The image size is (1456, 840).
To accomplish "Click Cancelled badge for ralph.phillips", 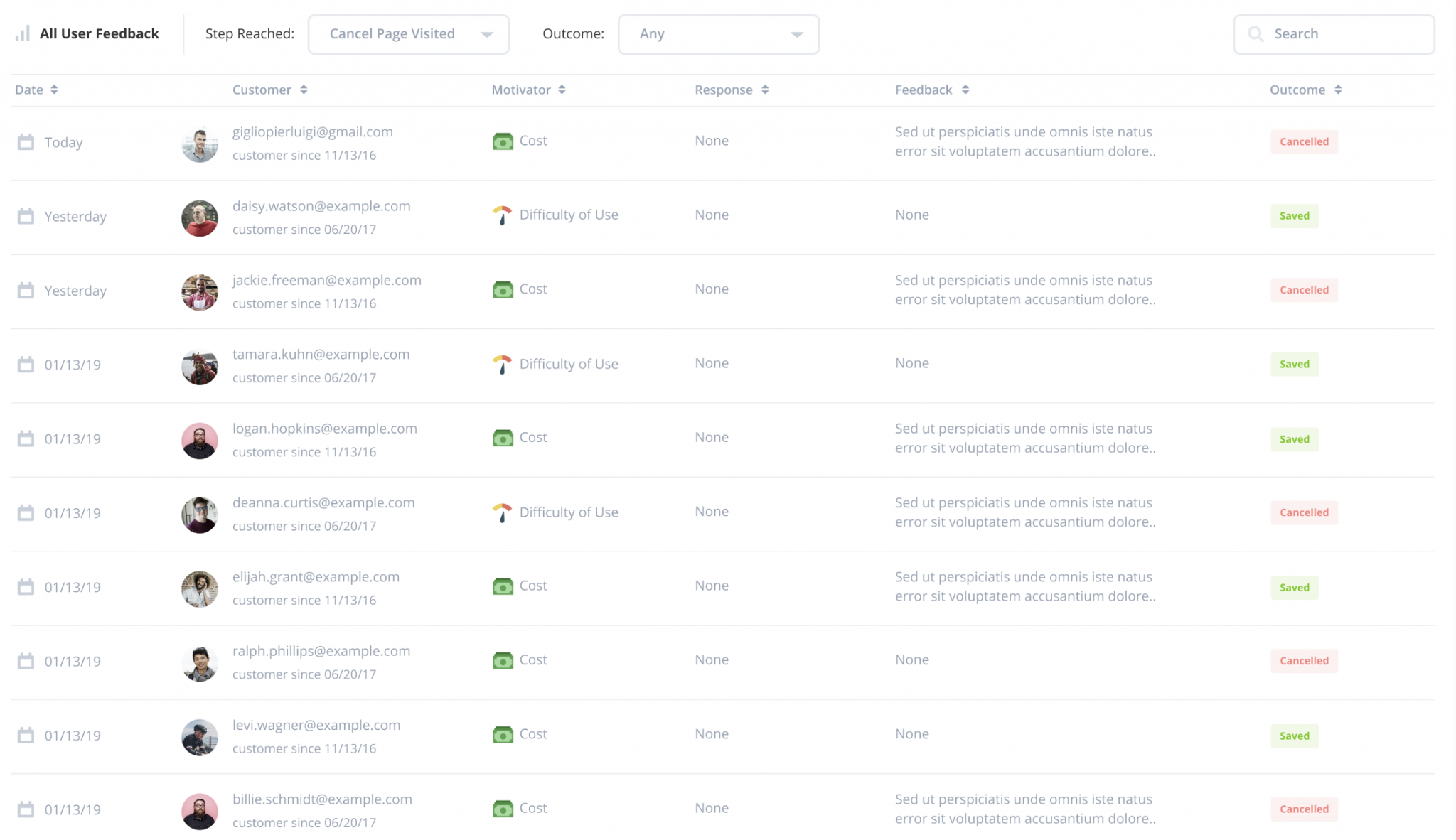I will pyautogui.click(x=1304, y=661).
